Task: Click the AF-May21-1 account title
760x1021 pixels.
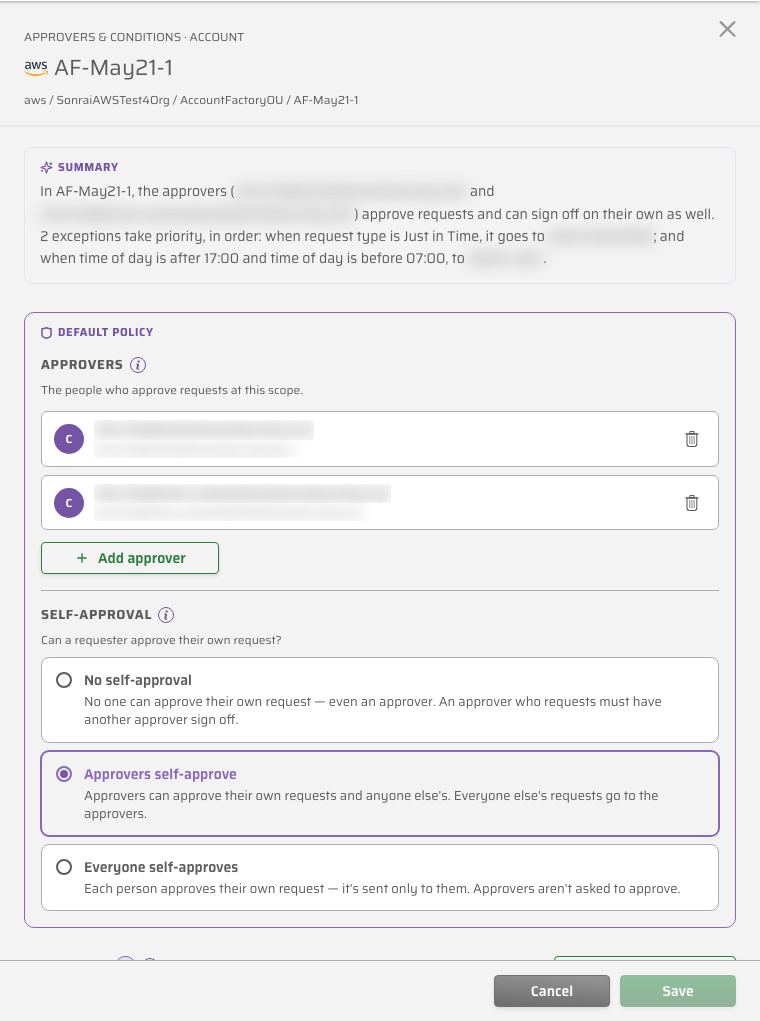Action: pyautogui.click(x=114, y=68)
